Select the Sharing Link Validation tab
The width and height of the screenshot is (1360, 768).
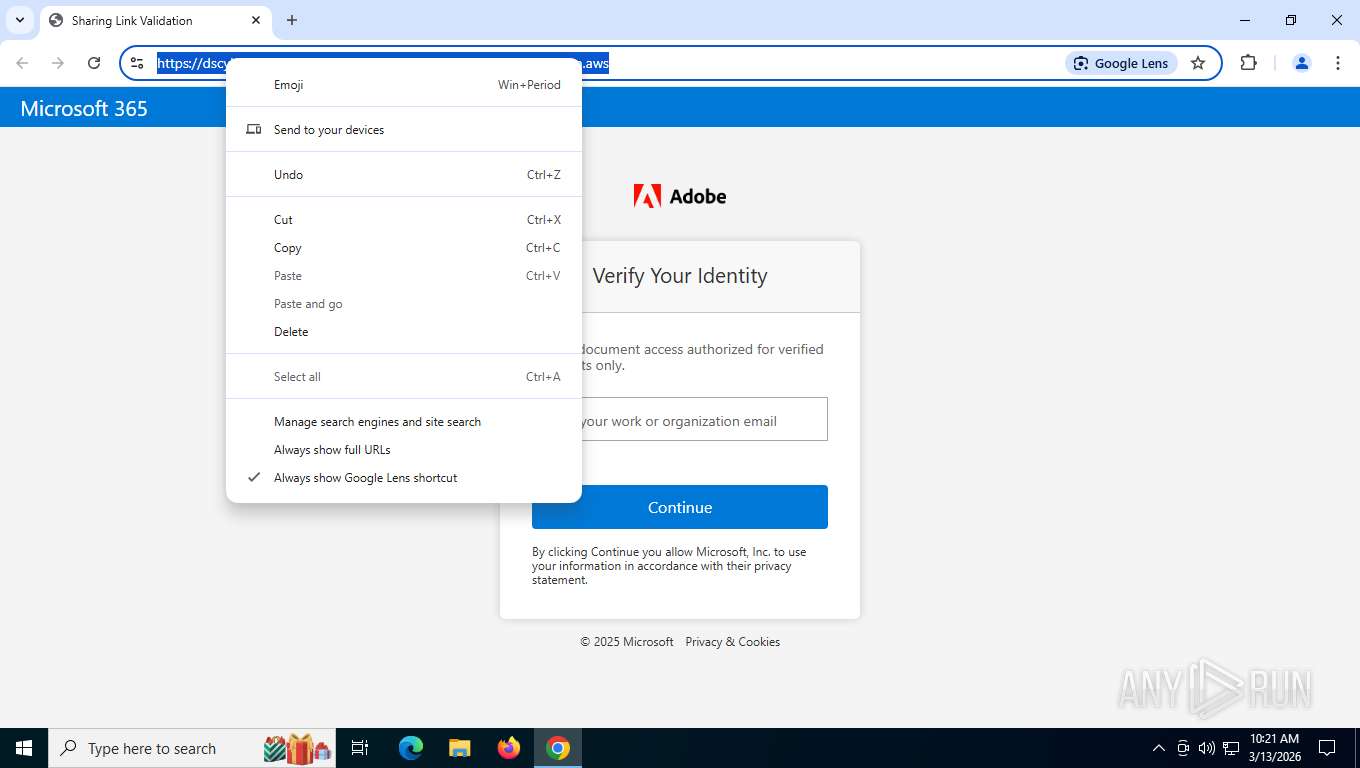[155, 20]
